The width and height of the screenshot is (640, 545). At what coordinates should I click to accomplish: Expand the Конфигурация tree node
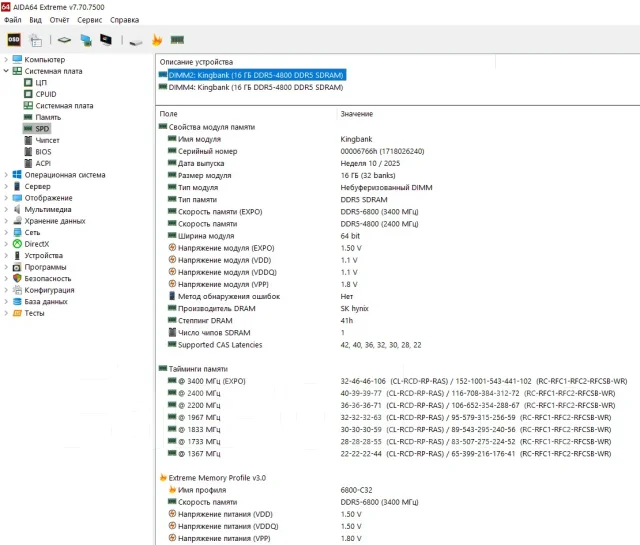(6, 290)
